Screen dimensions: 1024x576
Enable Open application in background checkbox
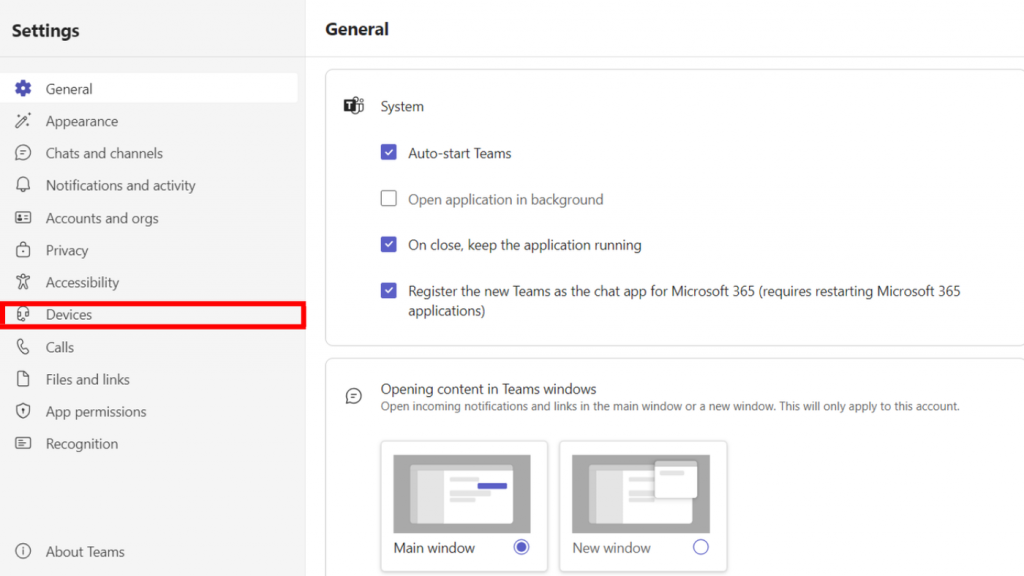pyautogui.click(x=389, y=198)
